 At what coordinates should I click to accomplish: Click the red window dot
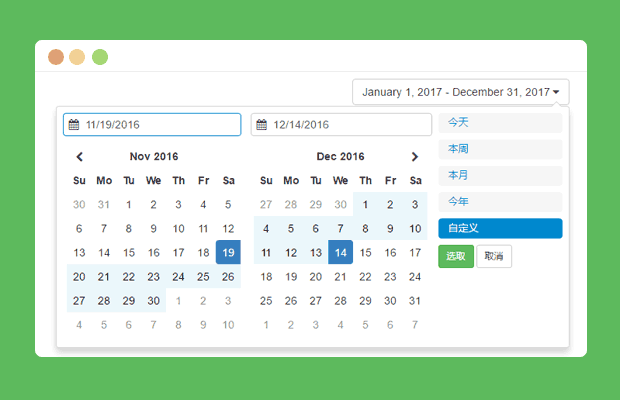56,57
